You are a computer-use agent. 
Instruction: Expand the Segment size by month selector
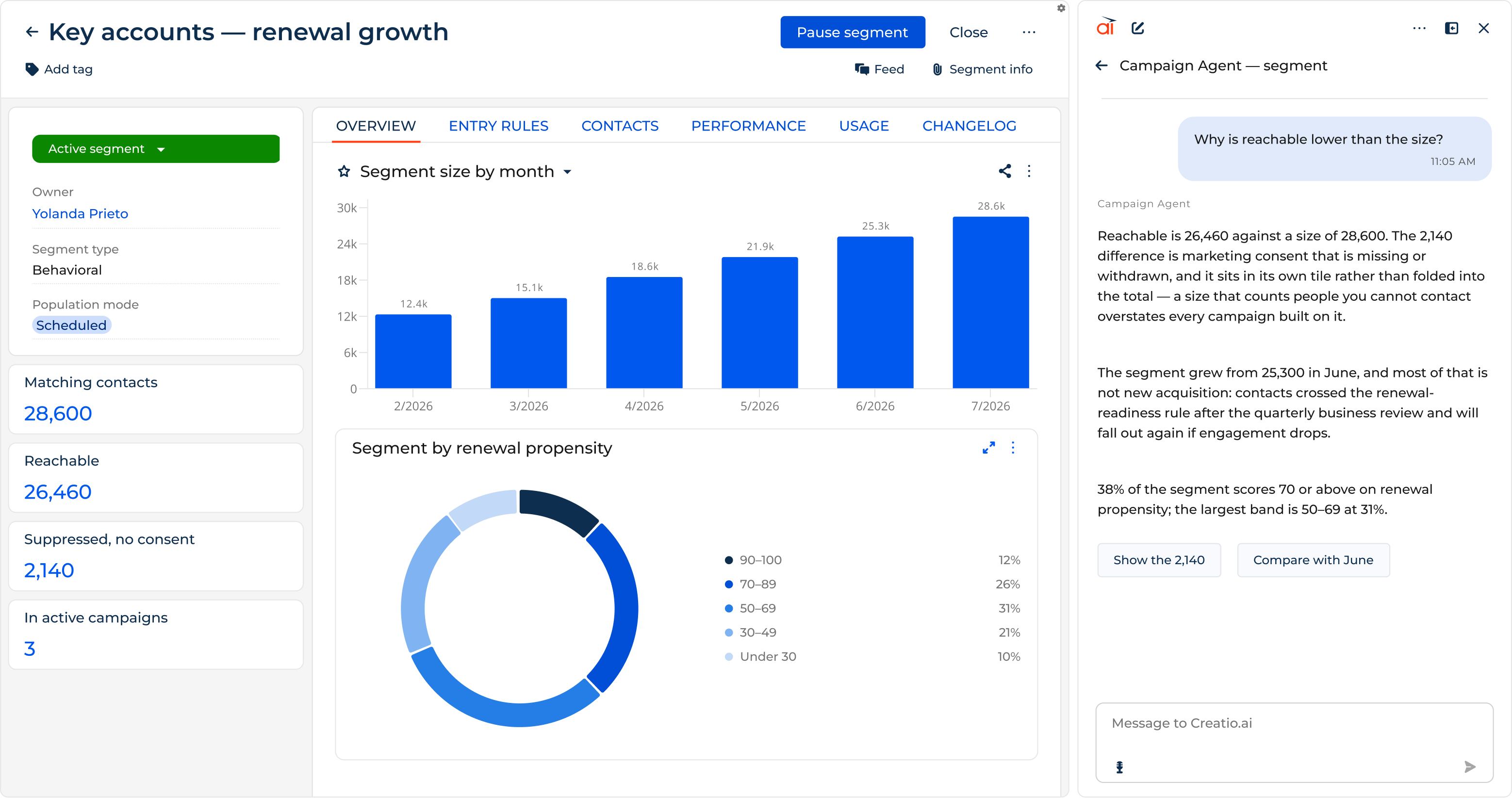coord(567,172)
